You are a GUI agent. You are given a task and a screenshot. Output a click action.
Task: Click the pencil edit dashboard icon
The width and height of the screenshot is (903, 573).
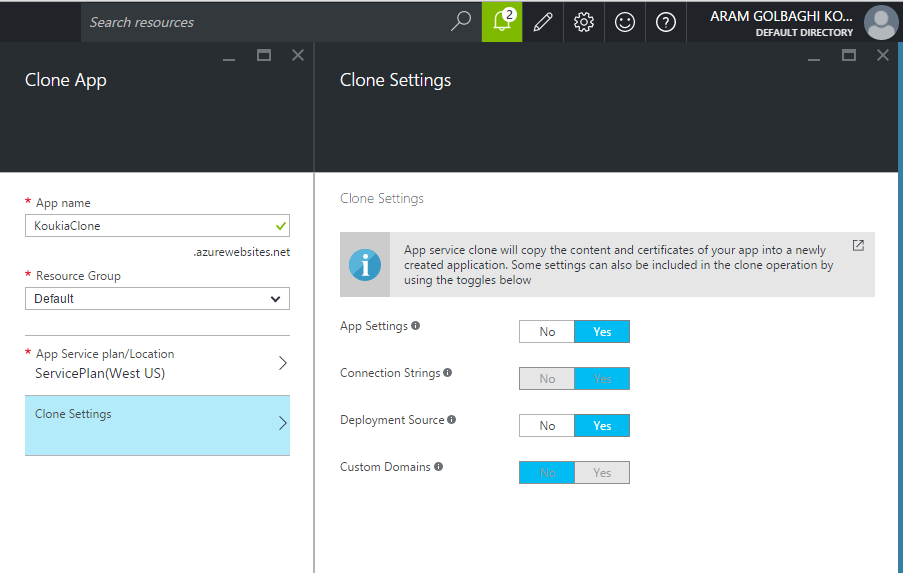(543, 22)
